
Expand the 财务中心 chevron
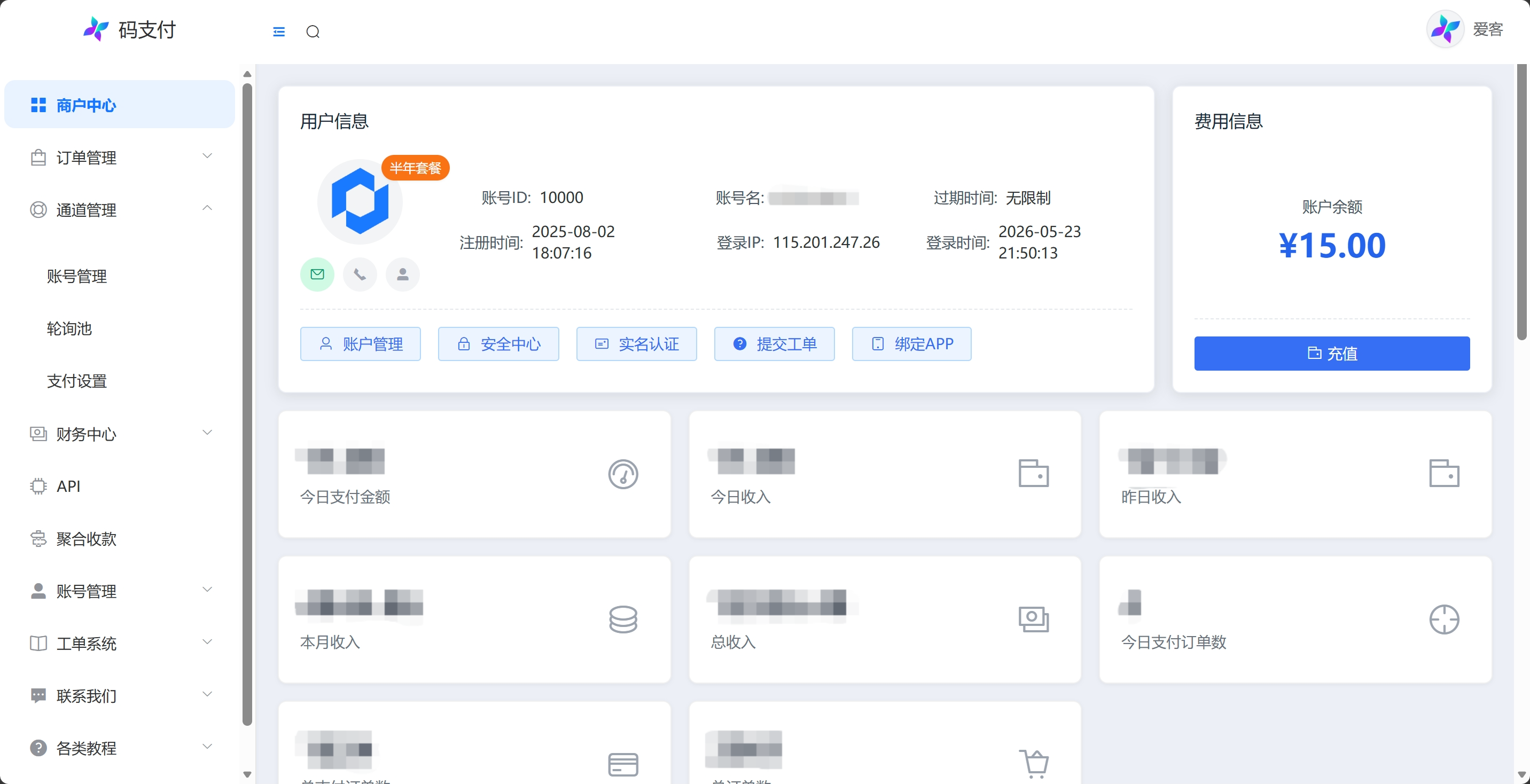click(207, 433)
